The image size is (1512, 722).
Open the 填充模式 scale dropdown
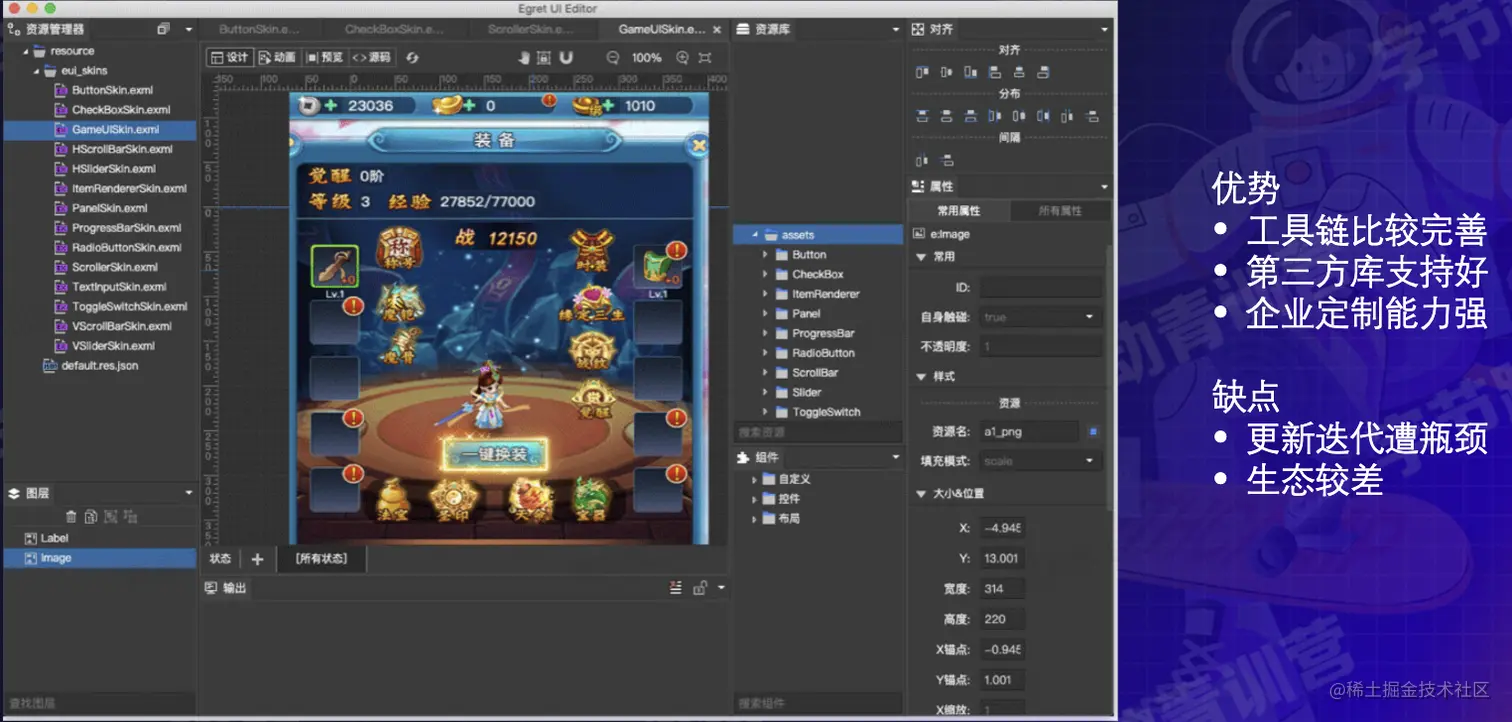pos(1040,461)
